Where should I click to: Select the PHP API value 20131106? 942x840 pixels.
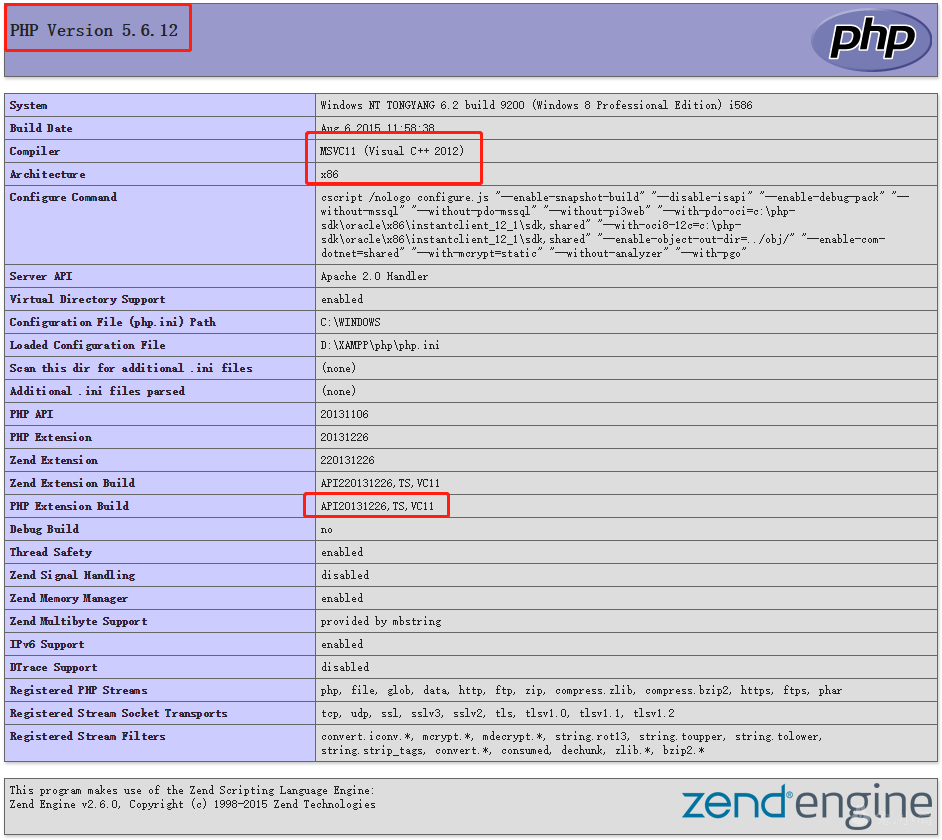point(347,414)
